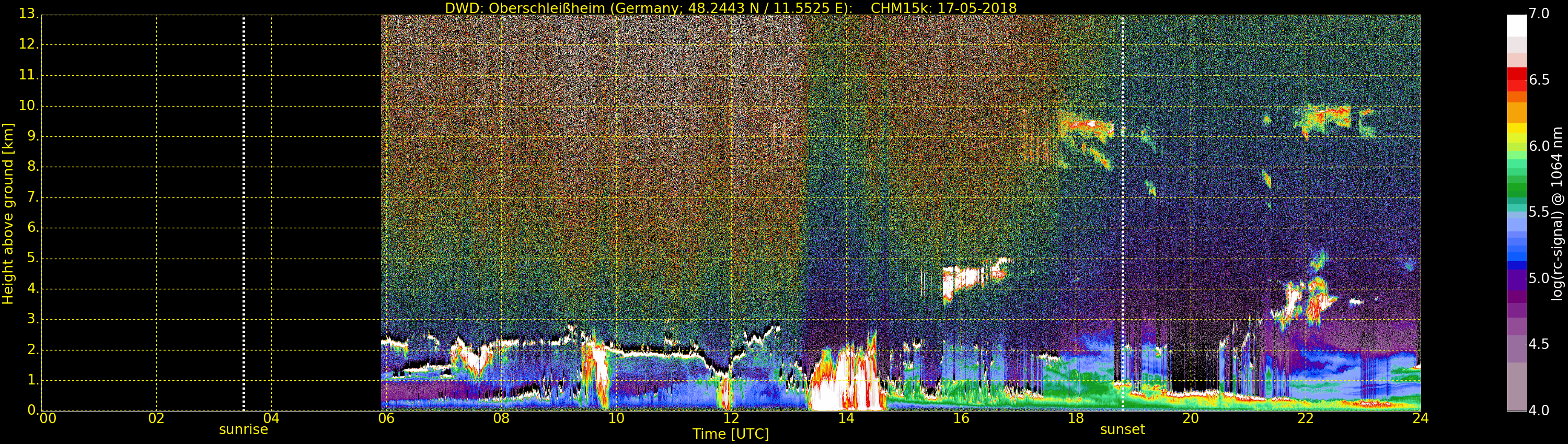Image resolution: width=1568 pixels, height=444 pixels.
Task: Select the white sunset dotted line marker
Action: [1123, 213]
